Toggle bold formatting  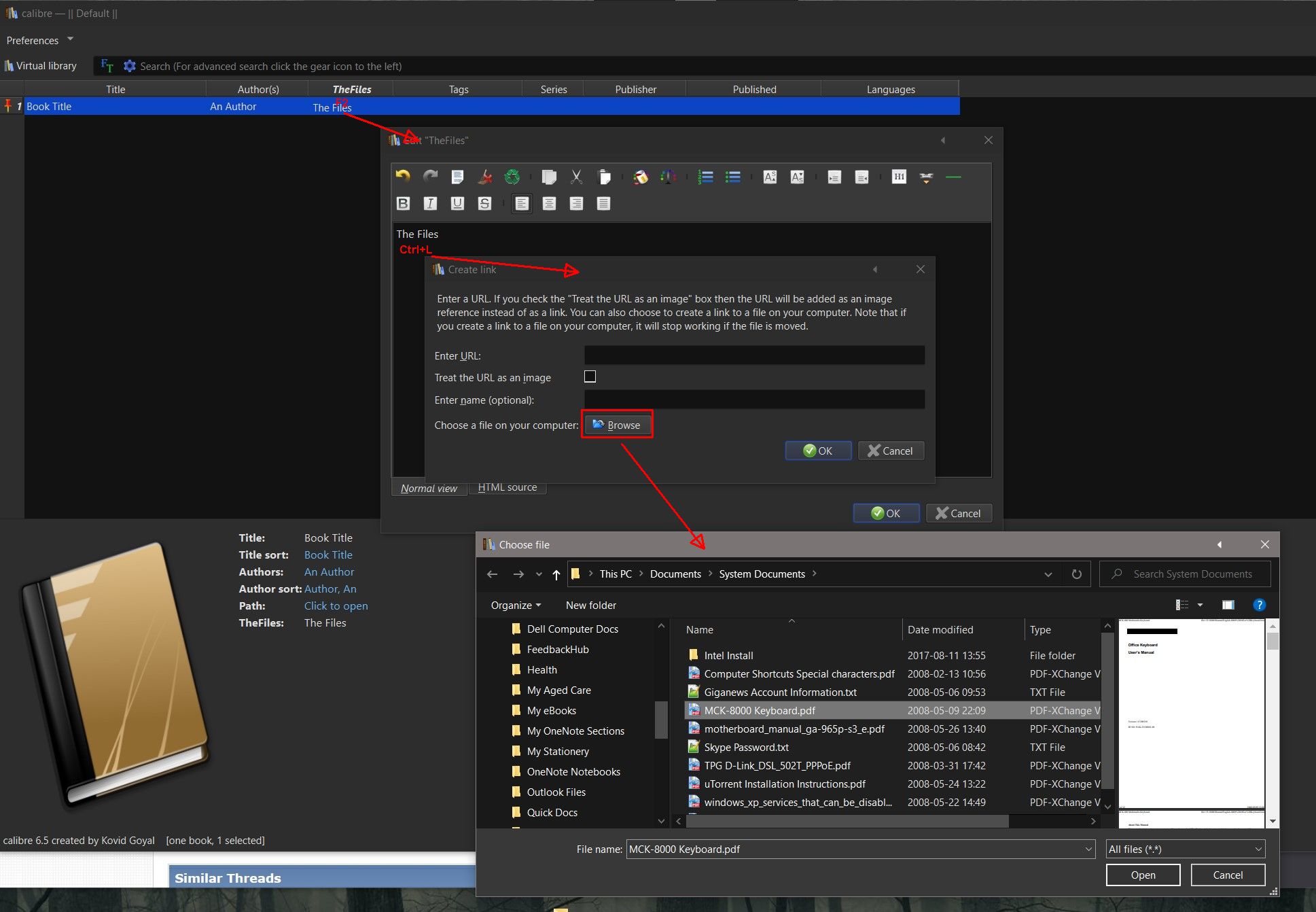[x=403, y=203]
